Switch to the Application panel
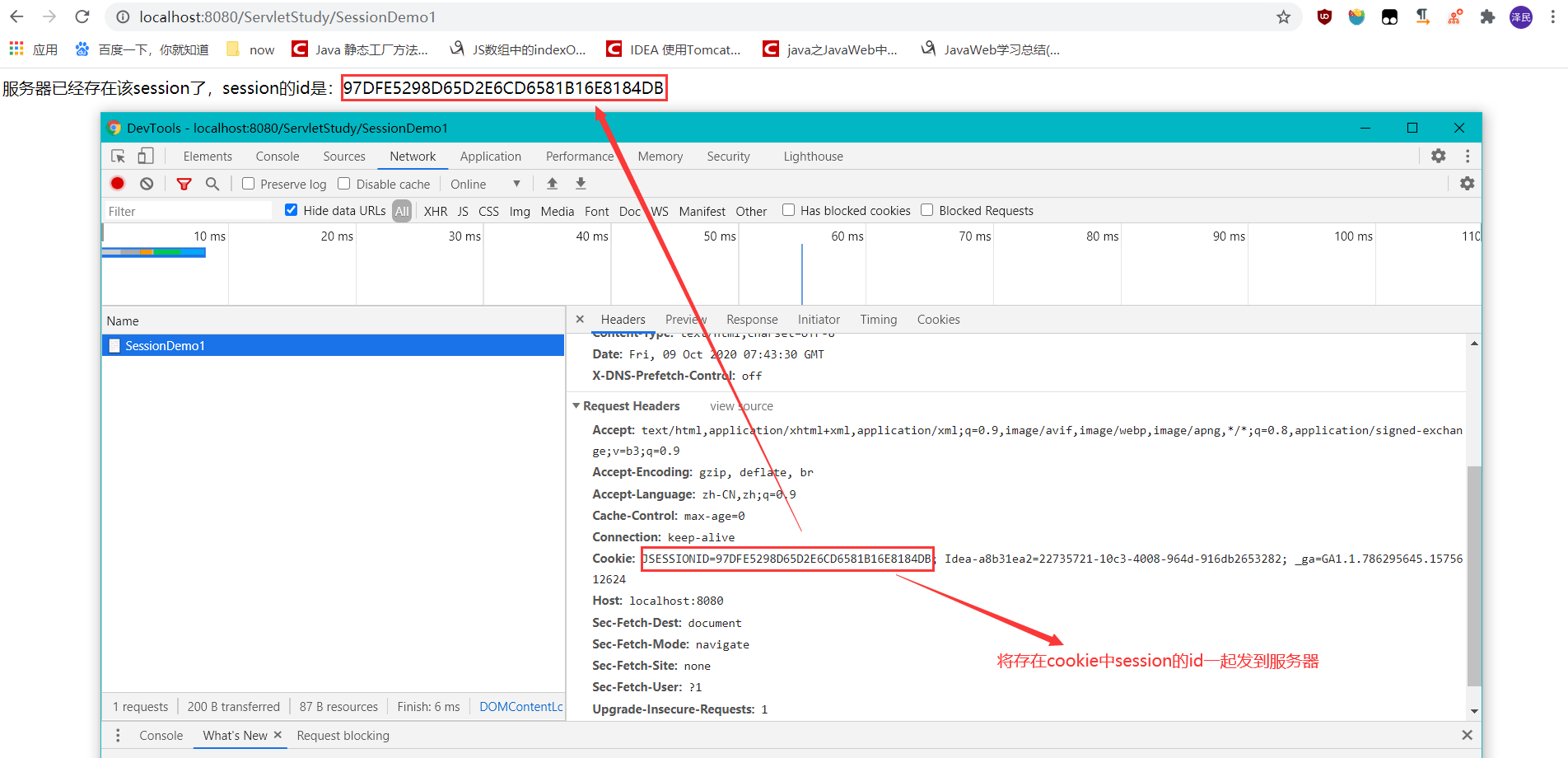The height and width of the screenshot is (758, 1568). (491, 157)
